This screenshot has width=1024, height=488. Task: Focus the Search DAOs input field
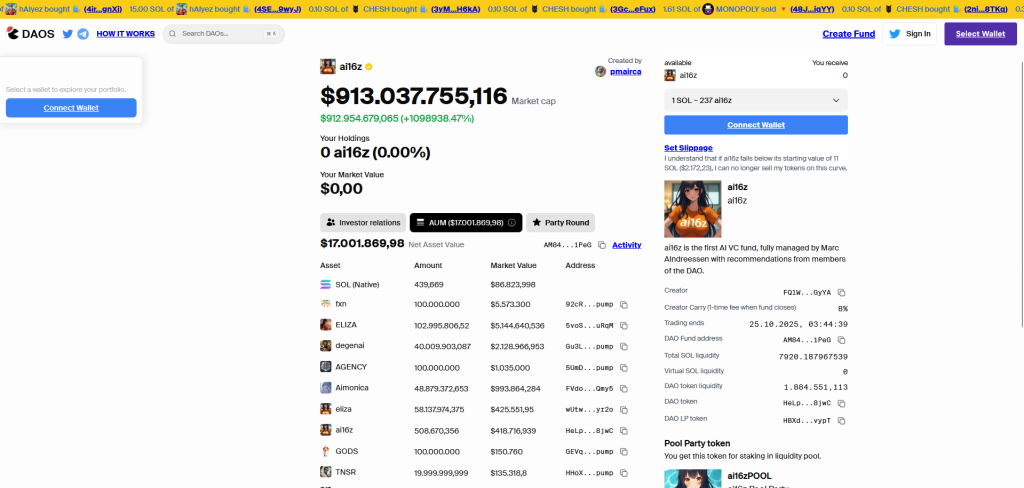(x=223, y=34)
